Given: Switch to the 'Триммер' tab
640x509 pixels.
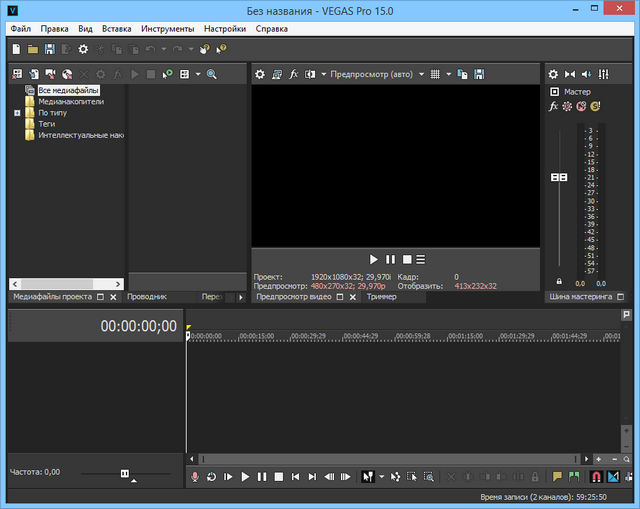Looking at the screenshot, I should tap(381, 297).
